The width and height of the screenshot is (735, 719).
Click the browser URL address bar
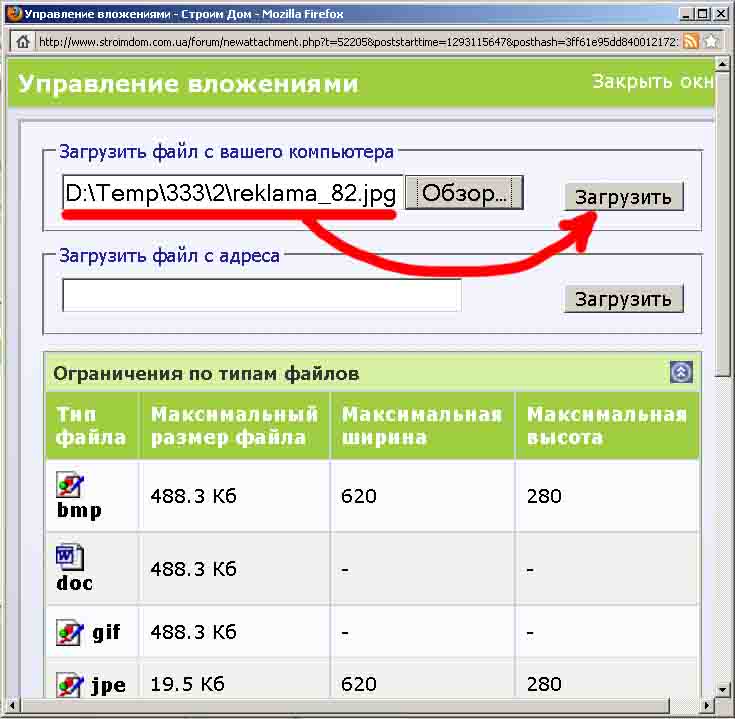[358, 42]
